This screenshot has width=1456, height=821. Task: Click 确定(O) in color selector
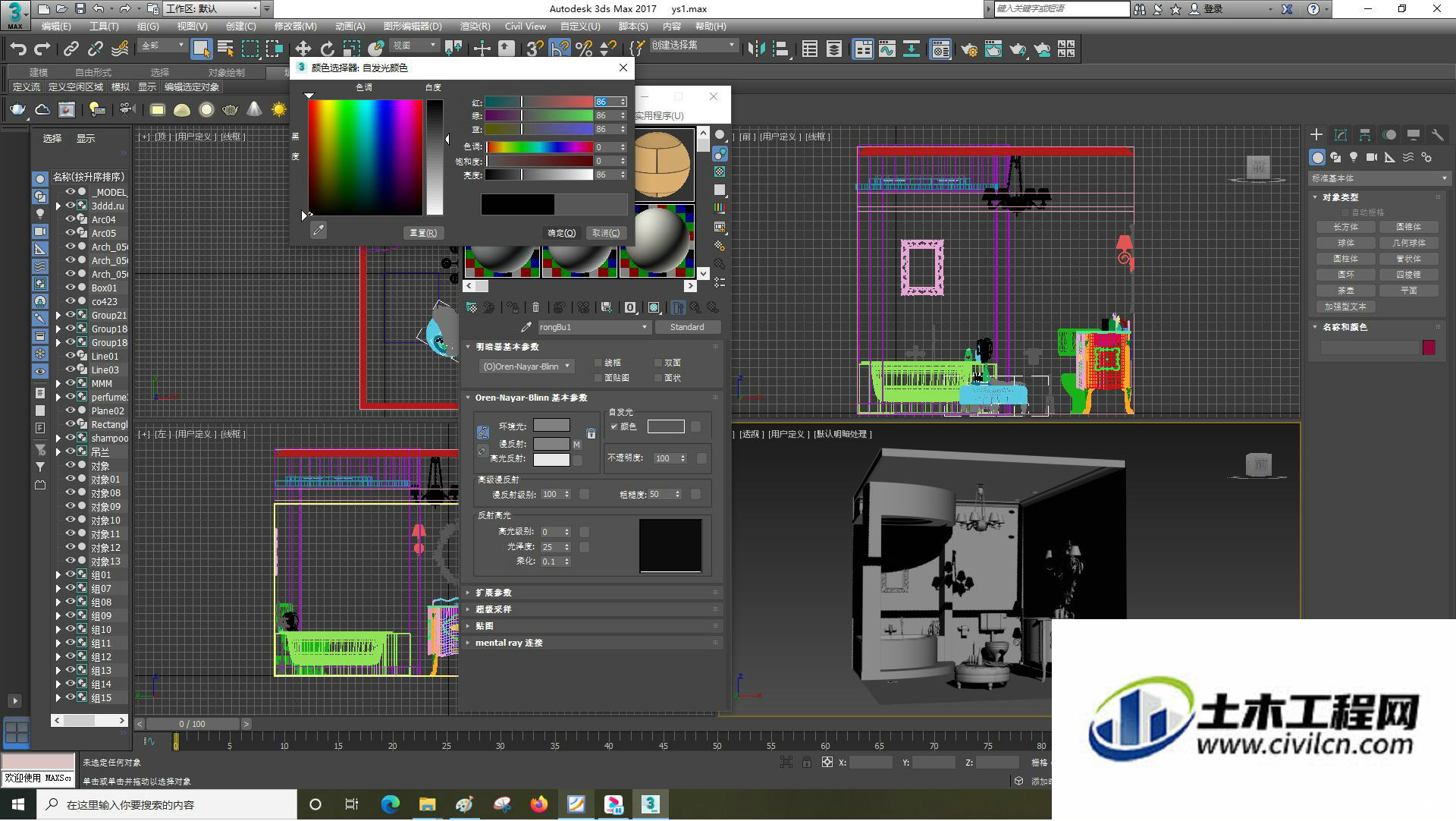pos(562,233)
